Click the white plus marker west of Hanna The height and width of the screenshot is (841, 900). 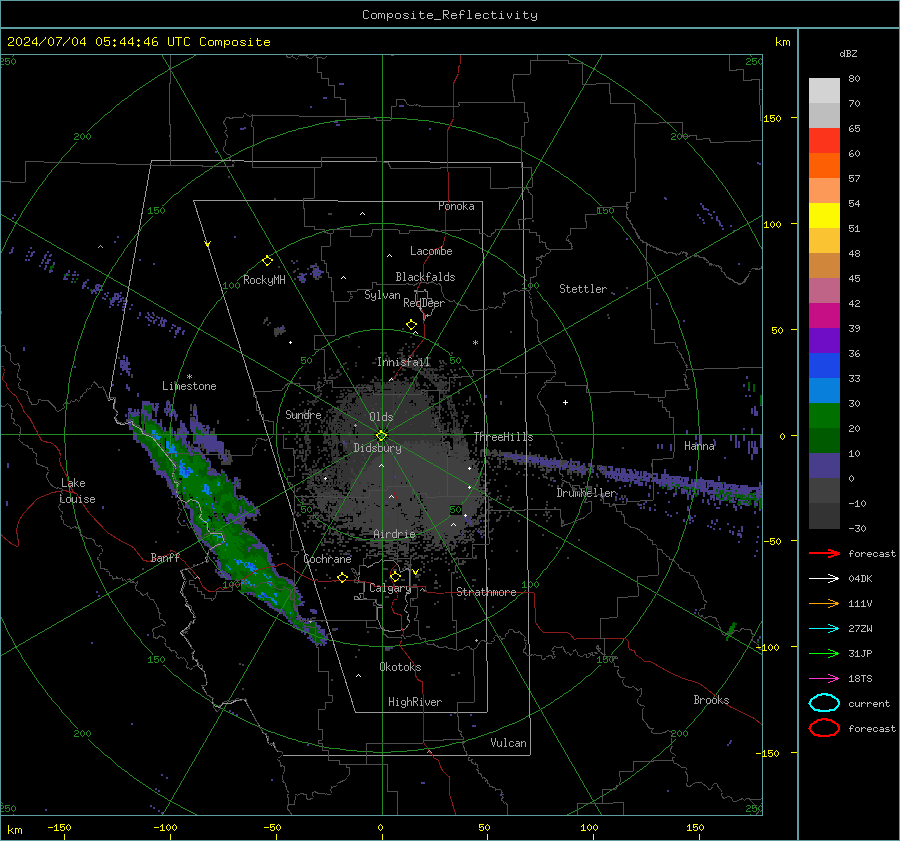[565, 402]
